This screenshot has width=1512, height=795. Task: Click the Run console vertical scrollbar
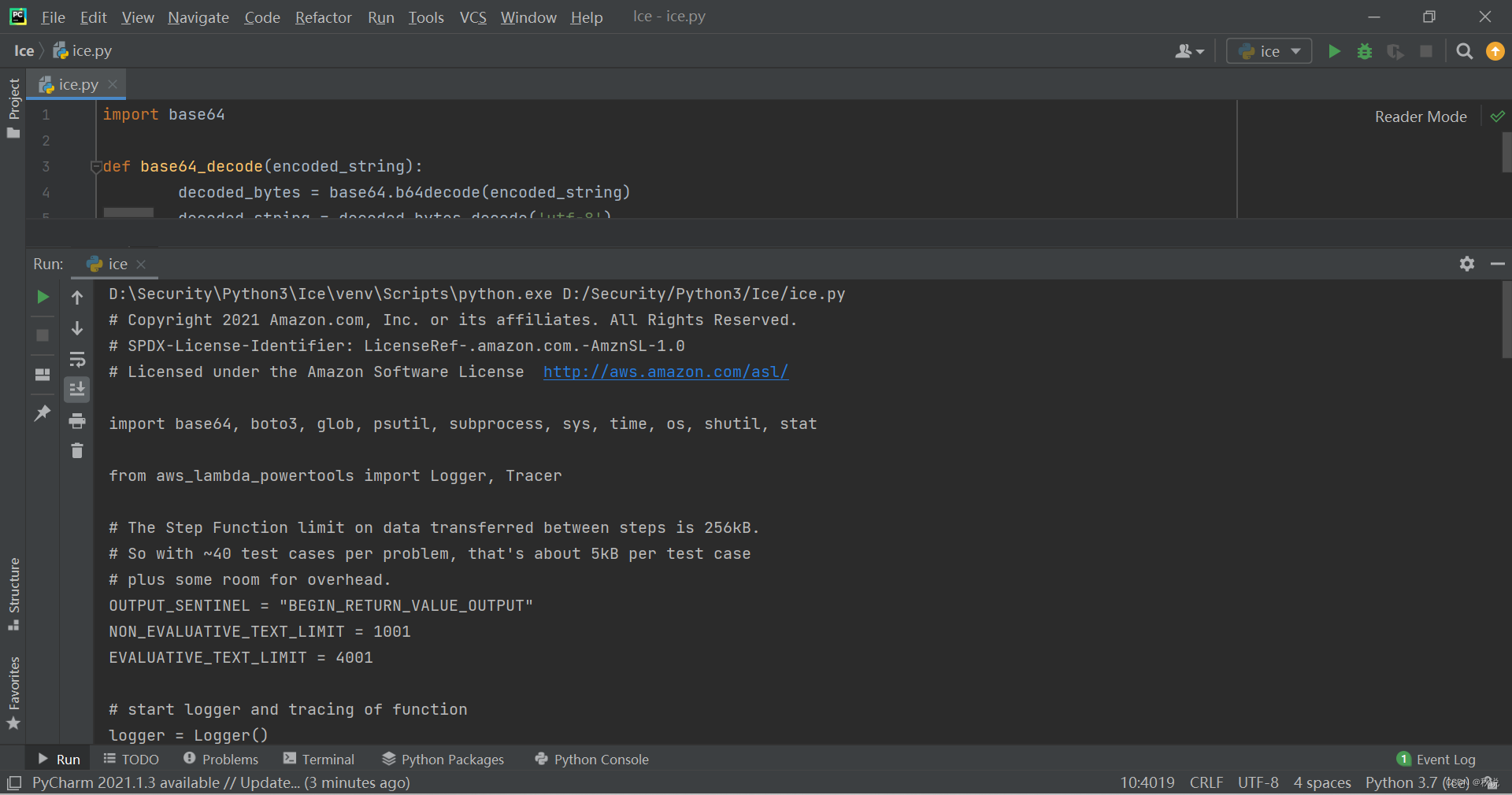[1506, 319]
